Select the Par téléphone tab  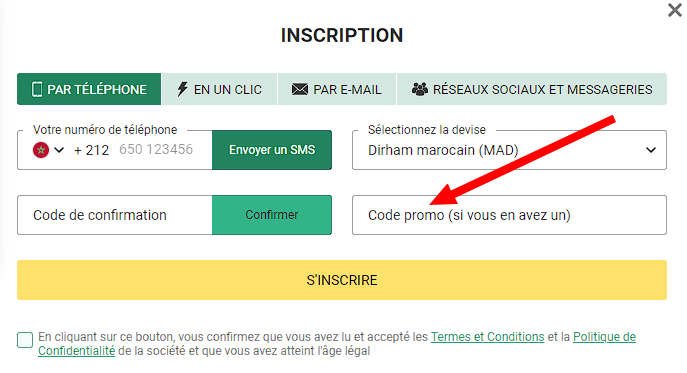tap(89, 89)
